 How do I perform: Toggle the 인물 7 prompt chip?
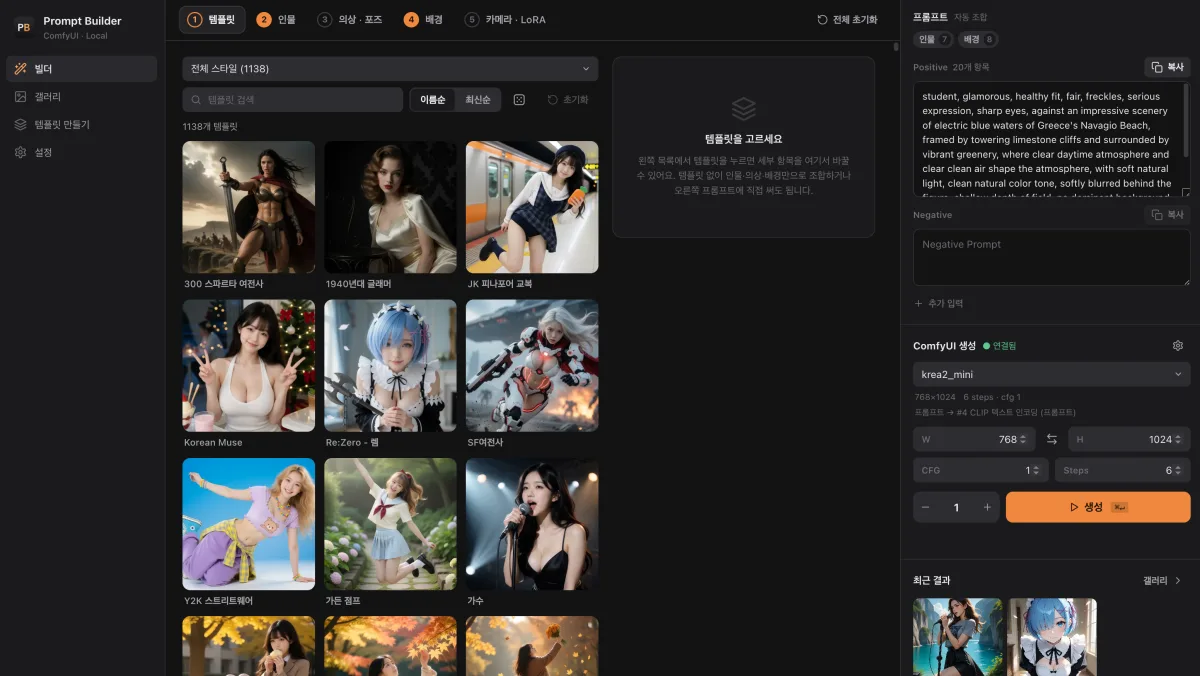pyautogui.click(x=933, y=40)
